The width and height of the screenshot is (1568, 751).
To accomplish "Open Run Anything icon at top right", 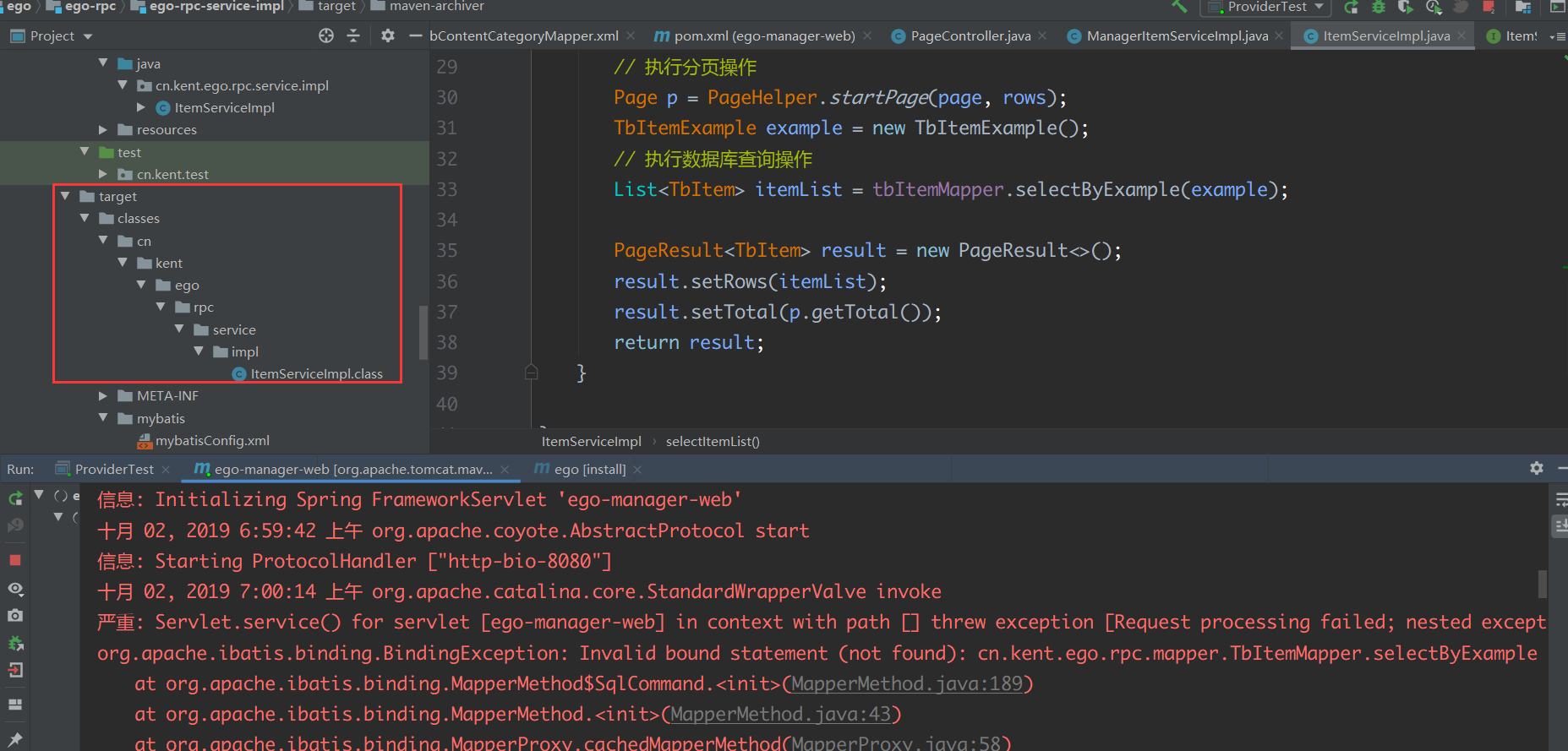I will click(x=1557, y=7).
